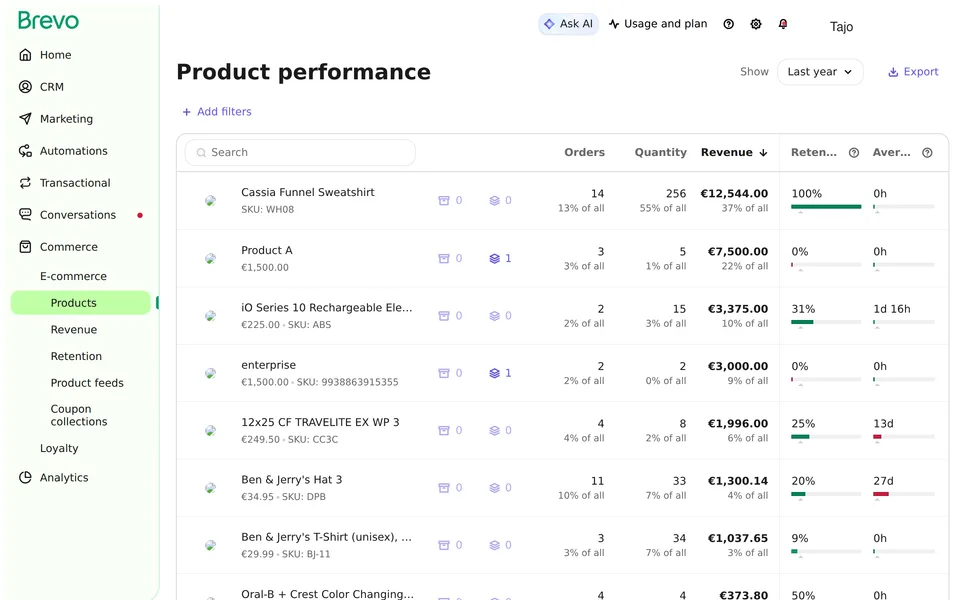Click the Average column info icon
960x600 pixels.
point(928,152)
